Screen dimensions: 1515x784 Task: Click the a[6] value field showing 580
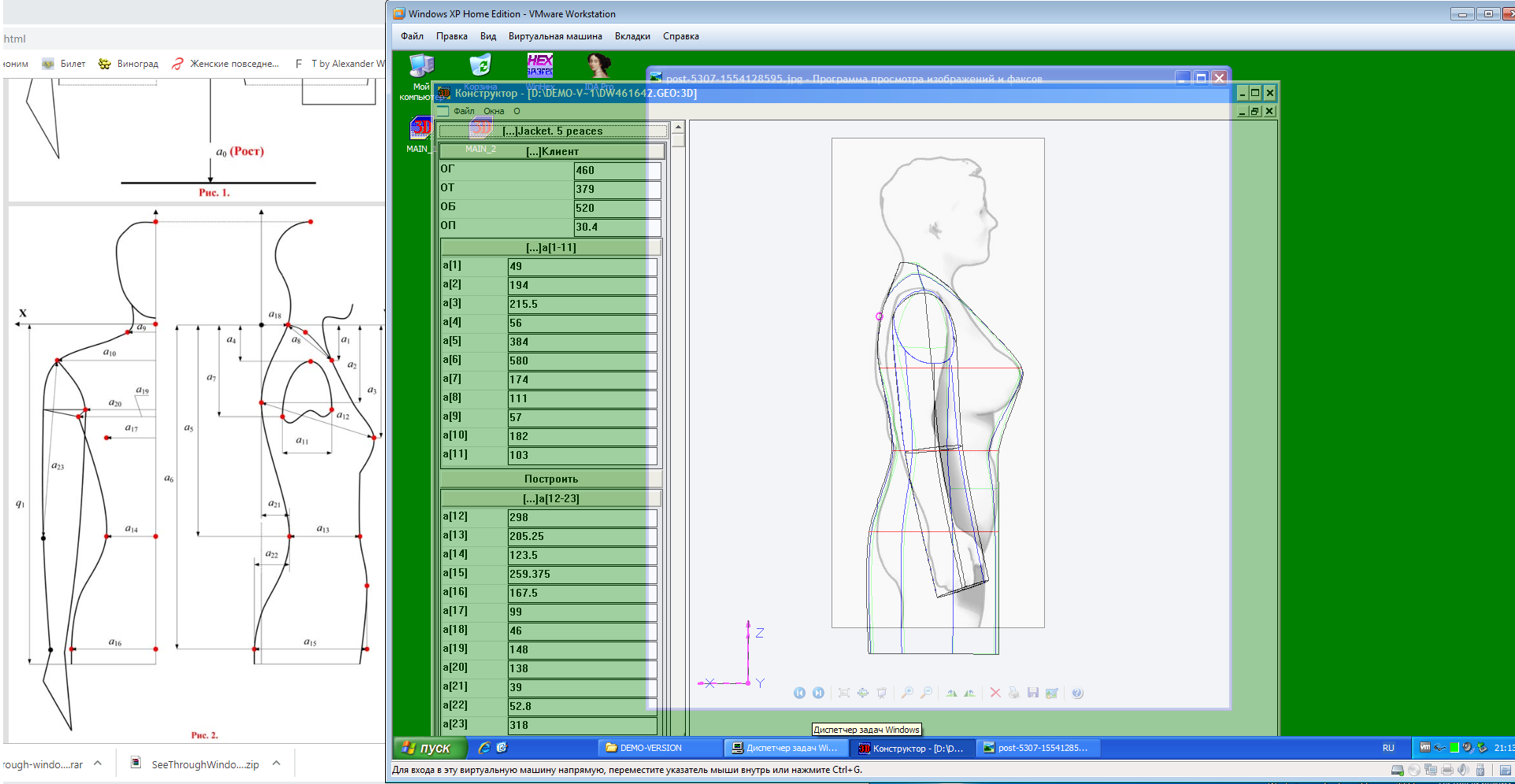click(x=581, y=361)
